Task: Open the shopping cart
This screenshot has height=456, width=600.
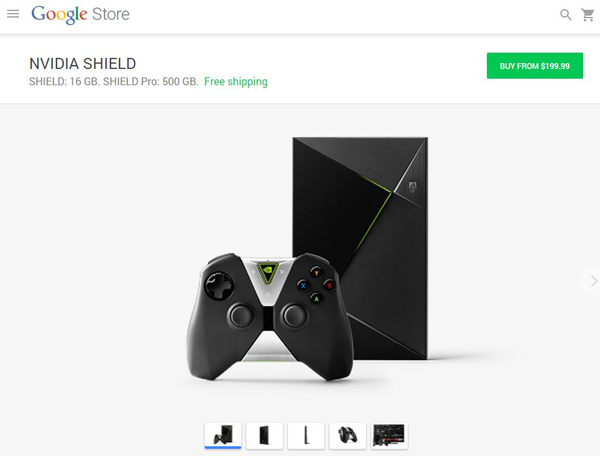Action: click(x=588, y=15)
